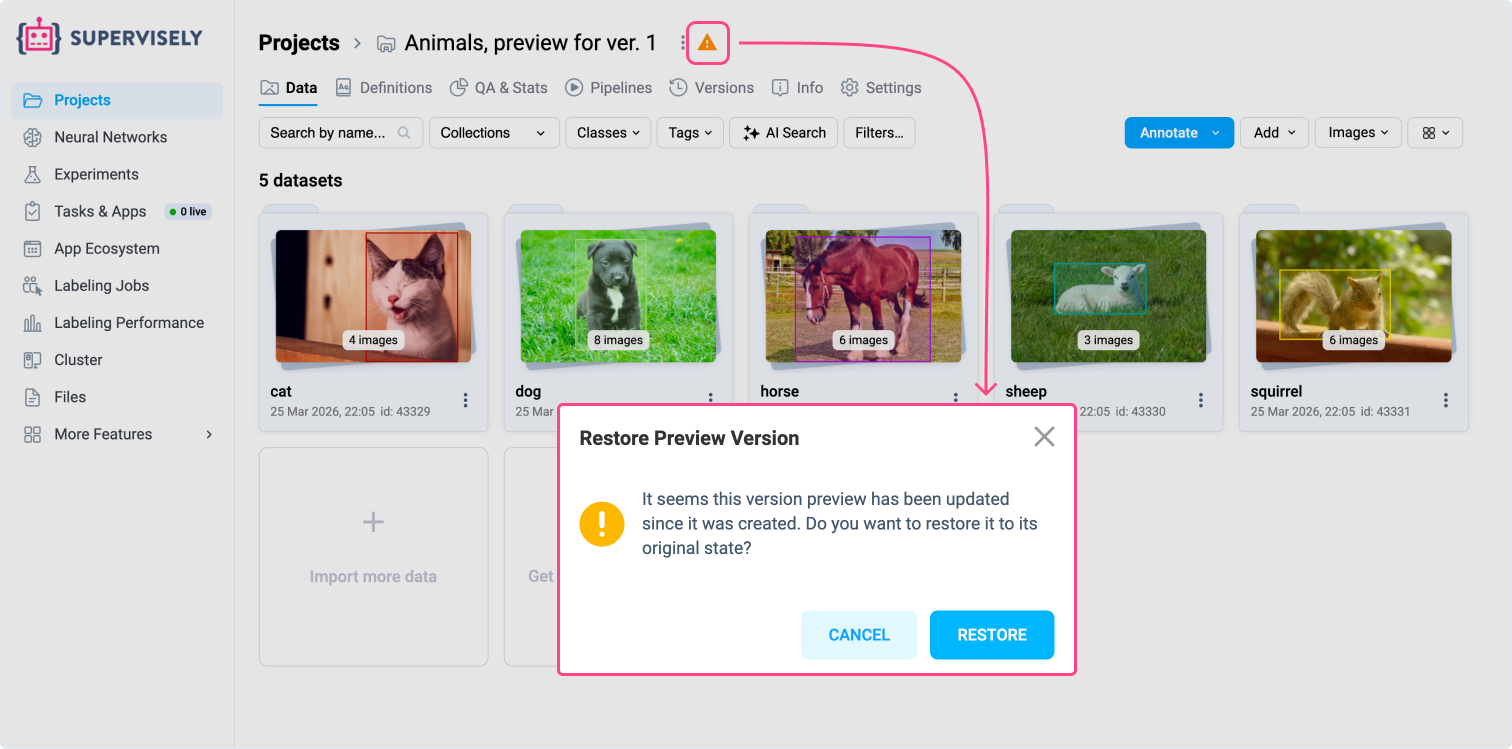
Task: Open the Collections dropdown
Action: [493, 132]
